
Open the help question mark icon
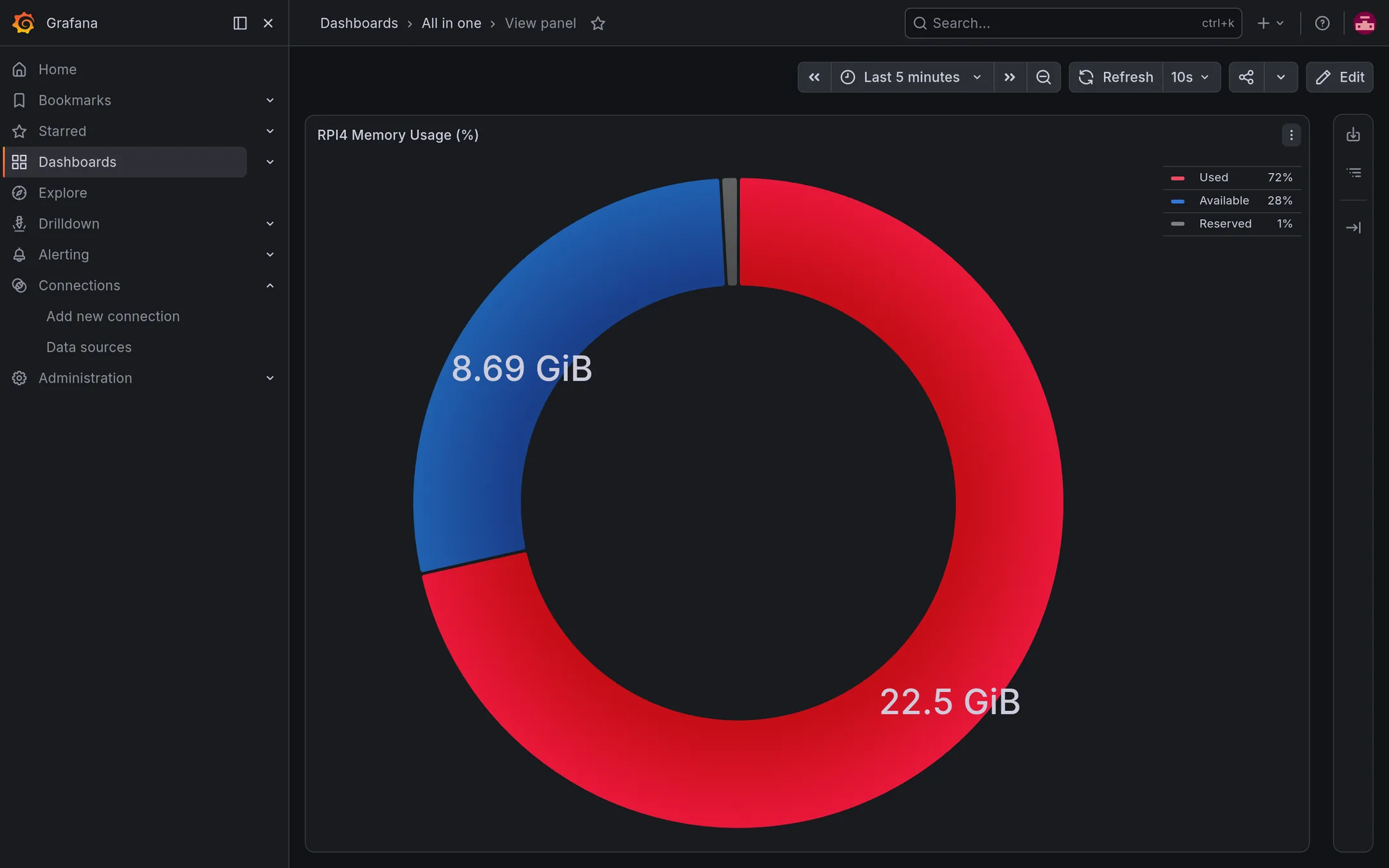1322,23
